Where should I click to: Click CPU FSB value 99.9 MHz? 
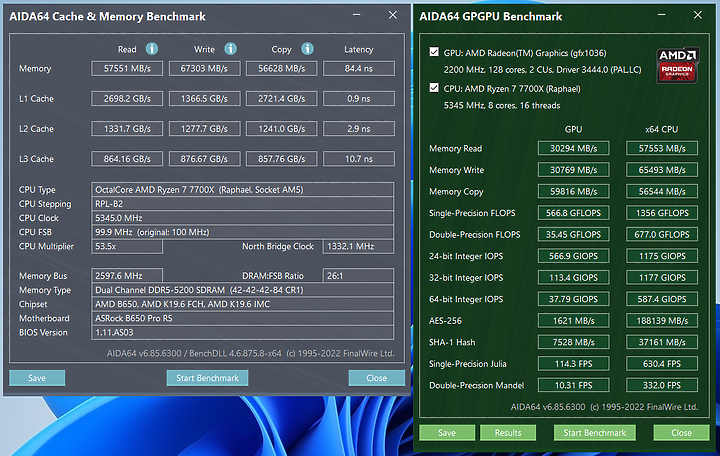[x=242, y=232]
